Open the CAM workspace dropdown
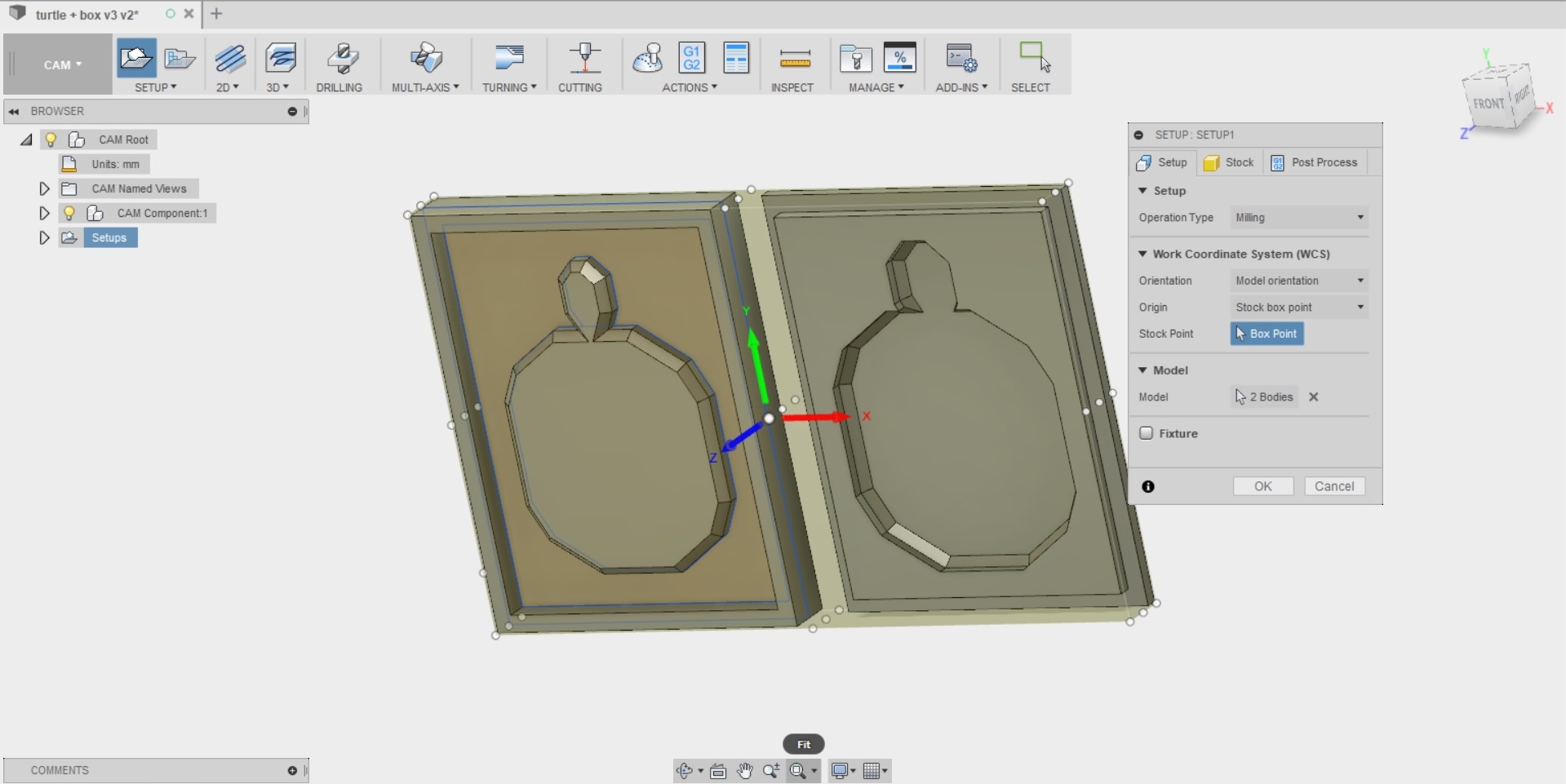This screenshot has height=784, width=1566. 62,64
